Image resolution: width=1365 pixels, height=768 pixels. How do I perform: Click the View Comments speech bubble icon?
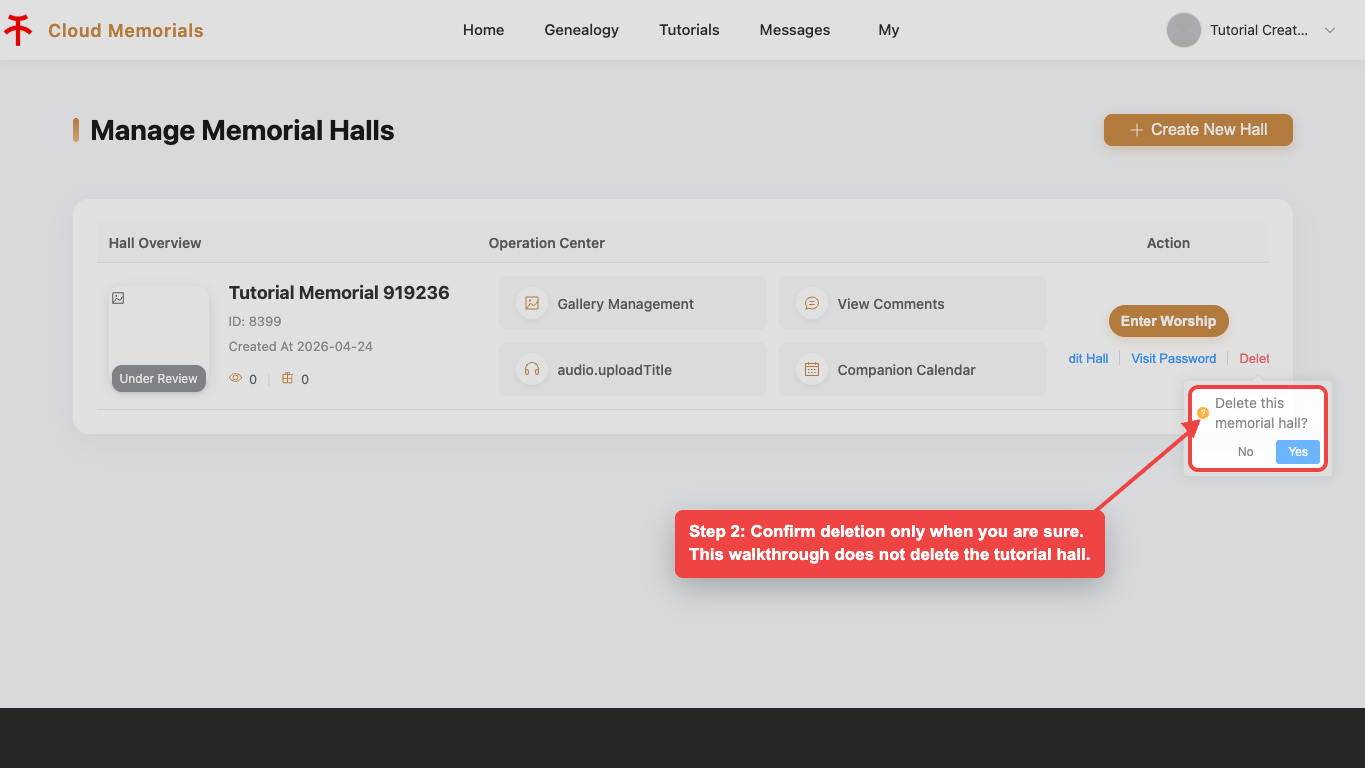tap(812, 303)
